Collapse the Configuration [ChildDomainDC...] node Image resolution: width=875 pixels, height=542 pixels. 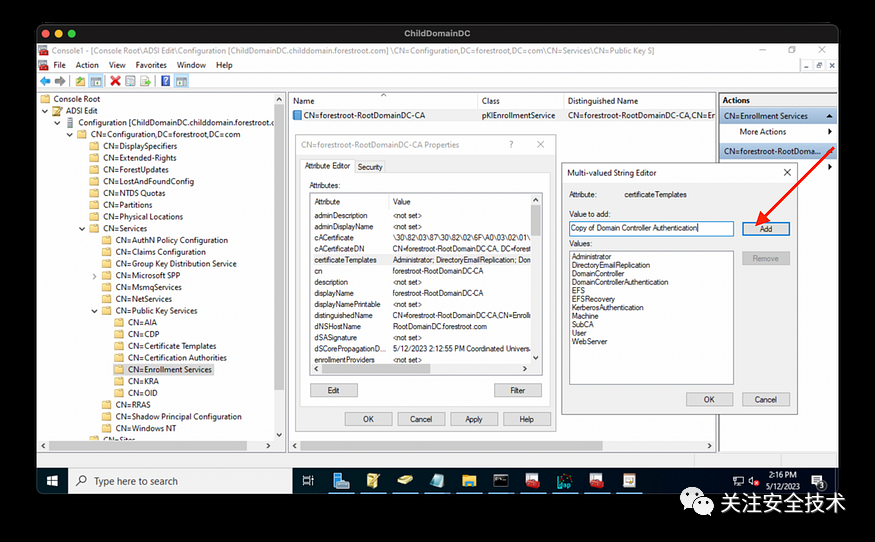[x=57, y=123]
